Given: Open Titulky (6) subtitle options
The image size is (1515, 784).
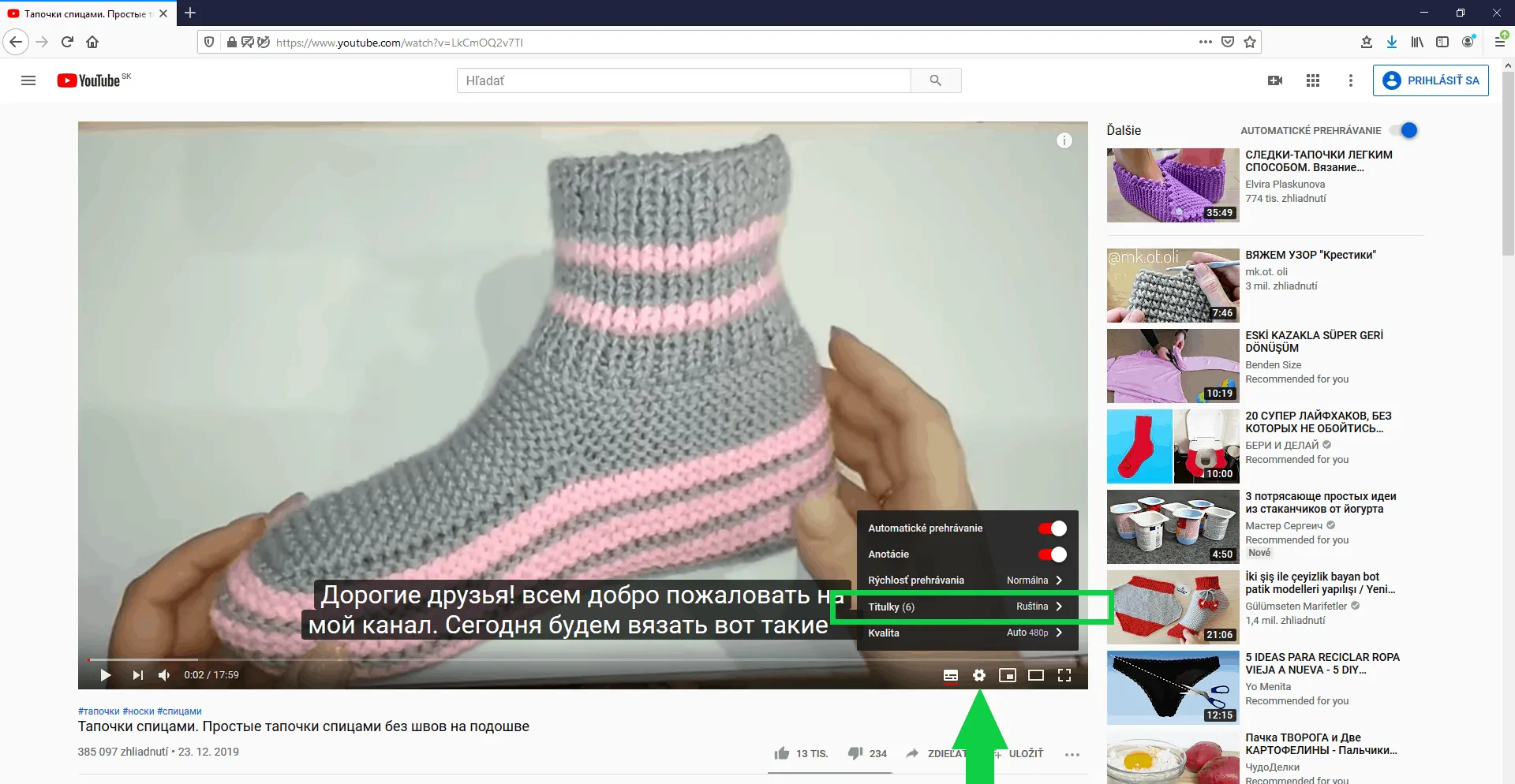Looking at the screenshot, I should [x=967, y=607].
